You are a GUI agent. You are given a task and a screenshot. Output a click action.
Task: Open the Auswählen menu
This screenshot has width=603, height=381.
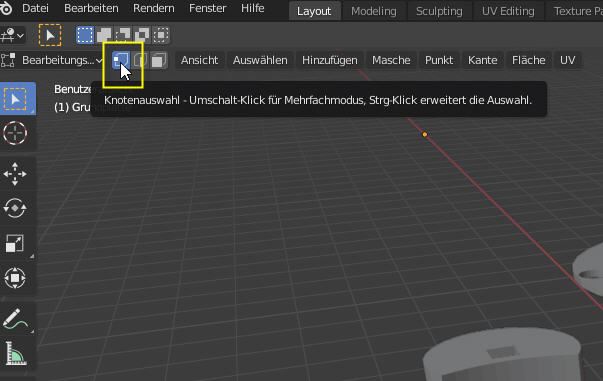pyautogui.click(x=260, y=60)
